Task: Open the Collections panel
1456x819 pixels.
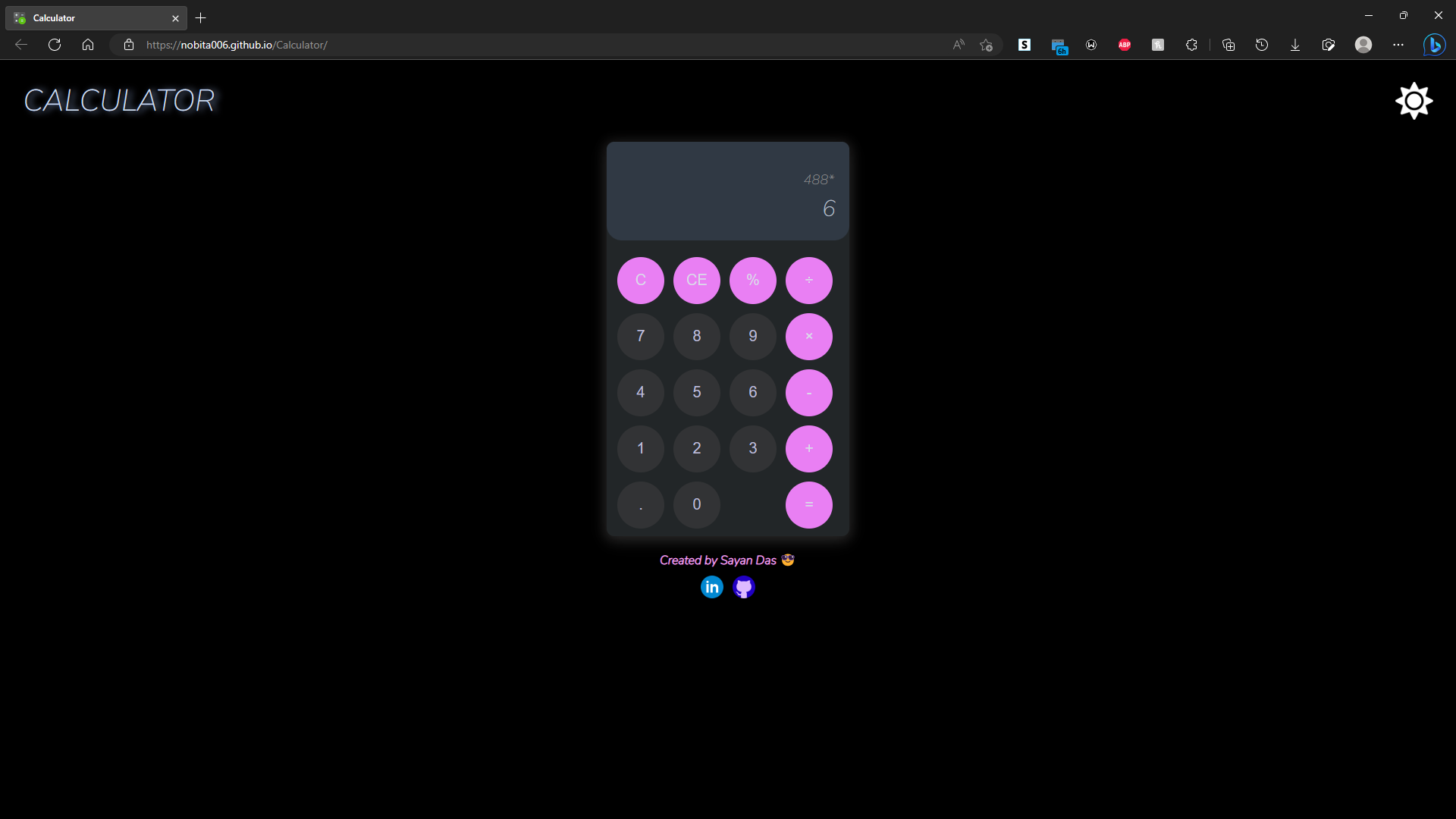Action: [1228, 45]
